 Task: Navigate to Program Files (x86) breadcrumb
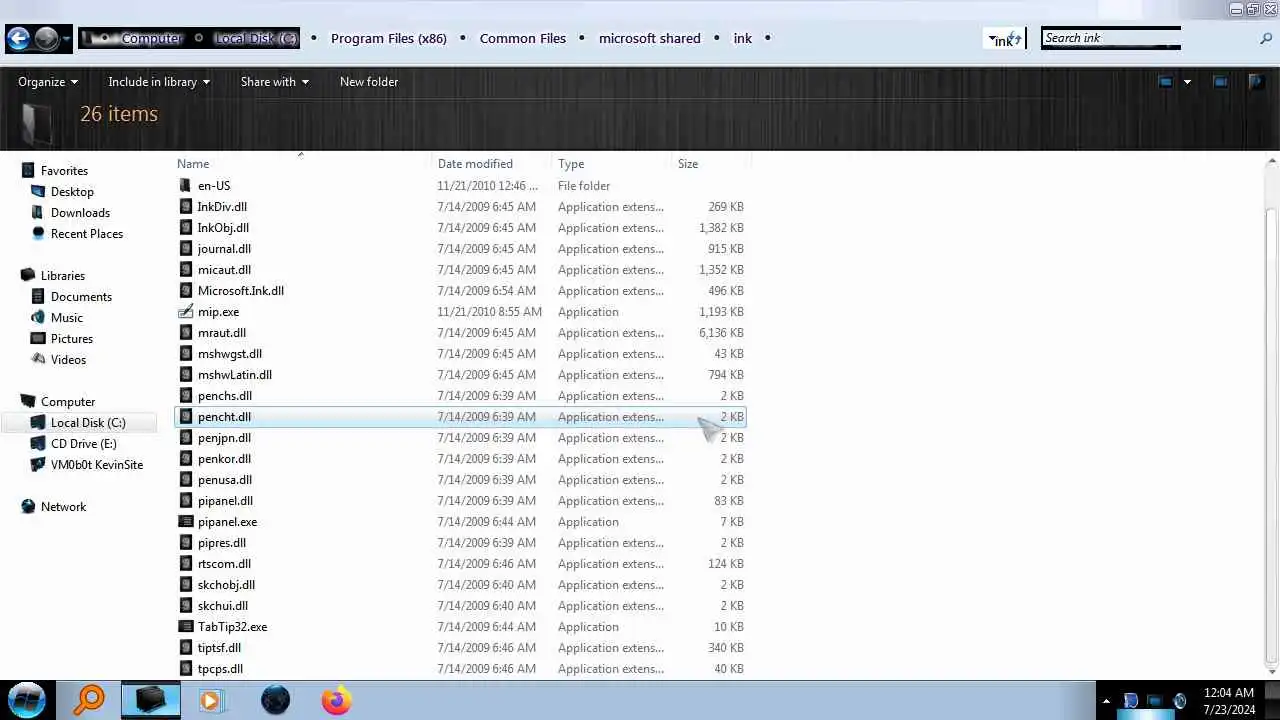pos(389,39)
